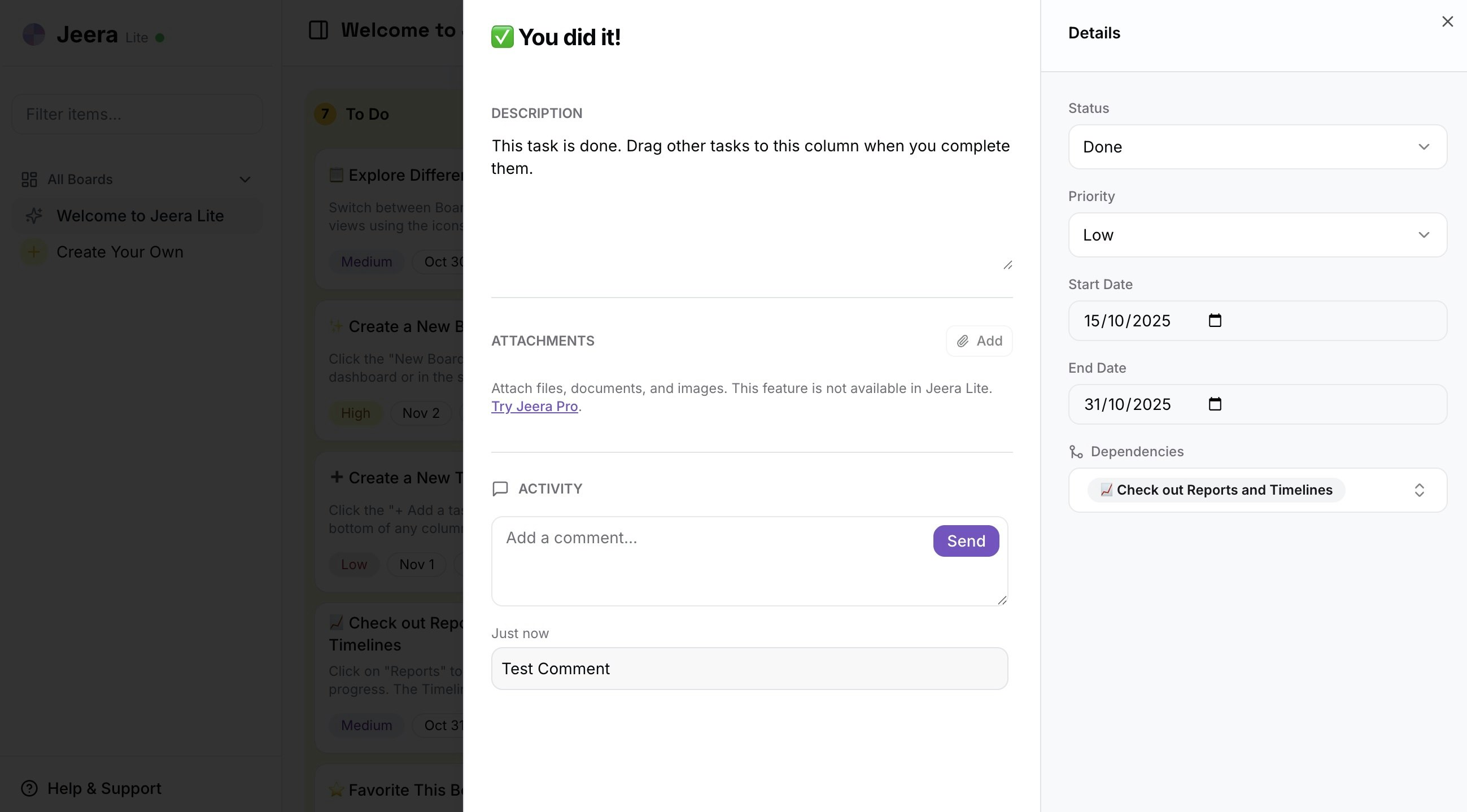Open the End Date calendar picker icon
Viewport: 1467px width, 812px height.
tap(1214, 404)
